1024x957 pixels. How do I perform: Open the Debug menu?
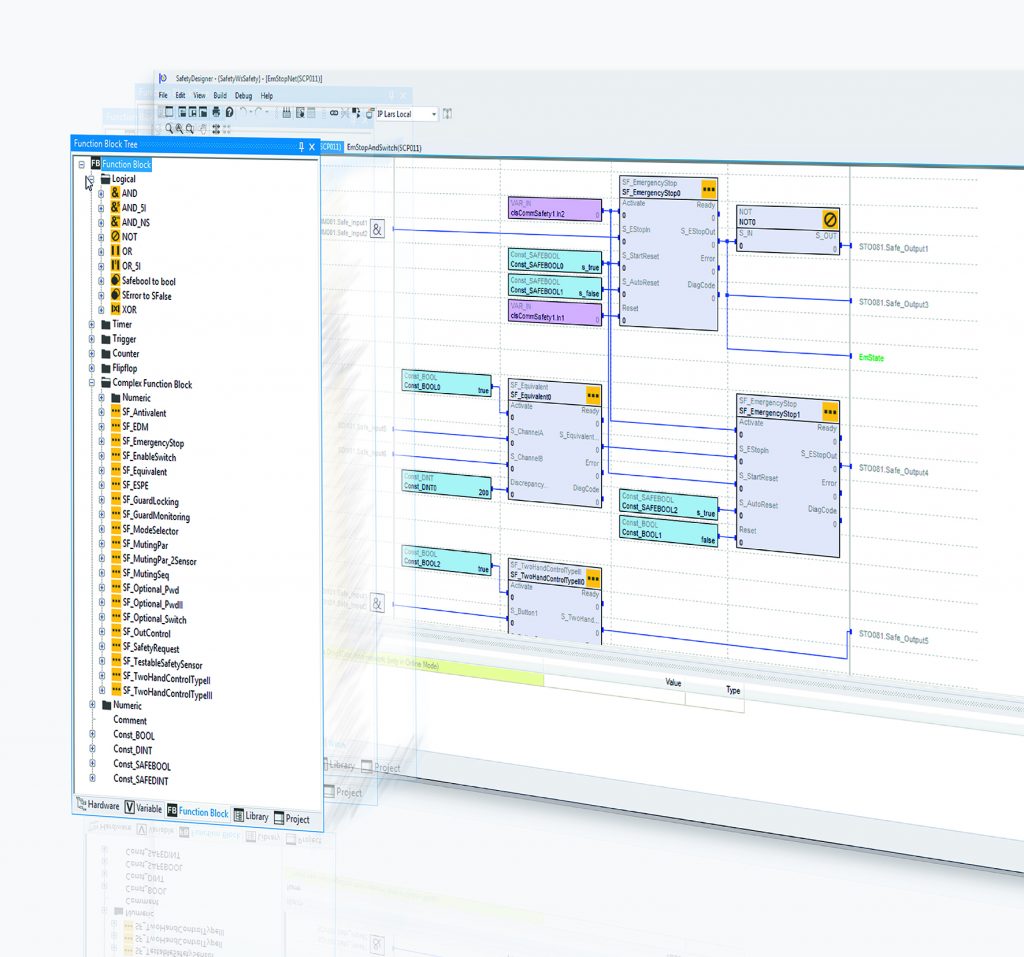point(244,96)
